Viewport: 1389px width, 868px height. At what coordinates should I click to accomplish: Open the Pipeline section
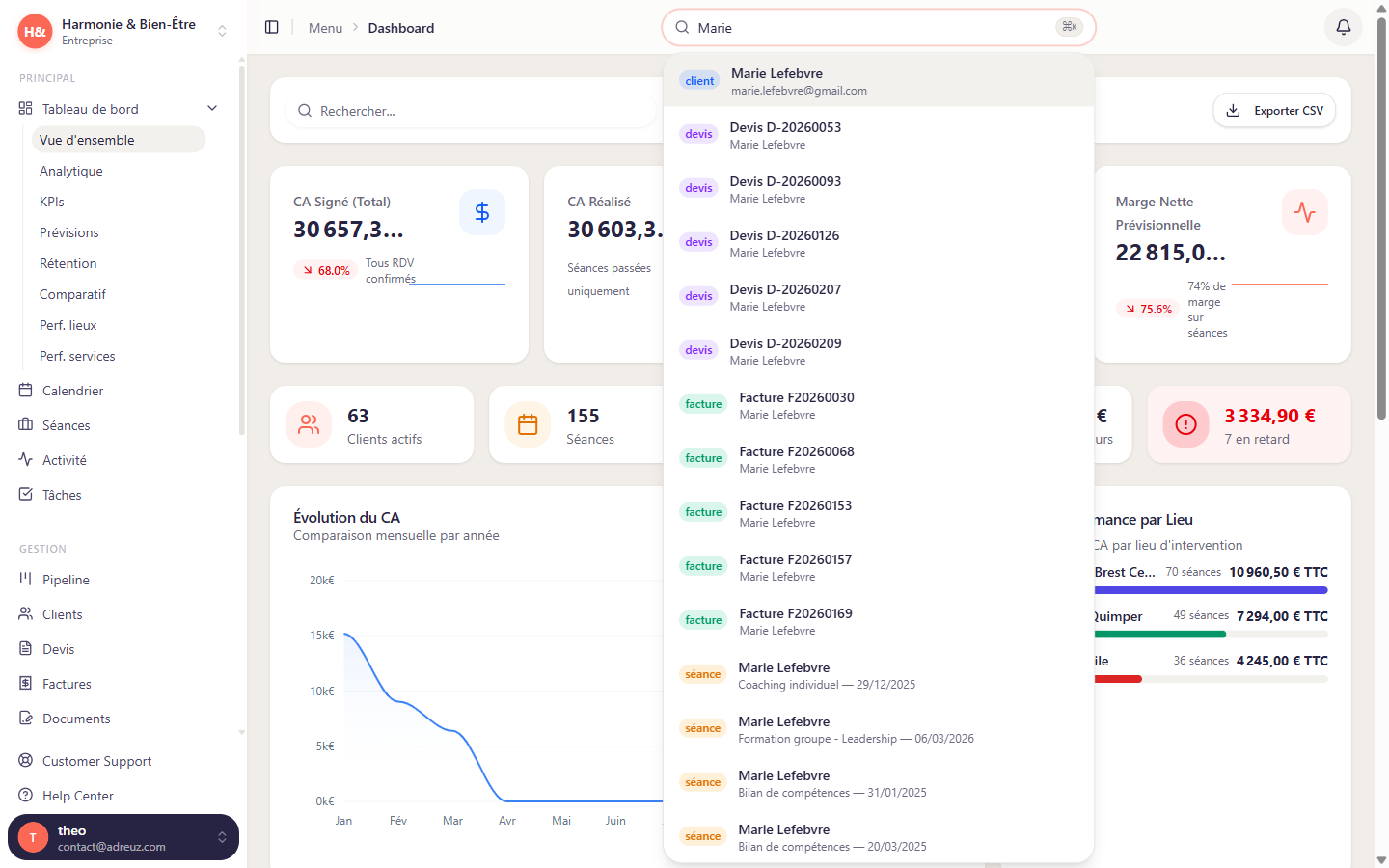tap(64, 579)
